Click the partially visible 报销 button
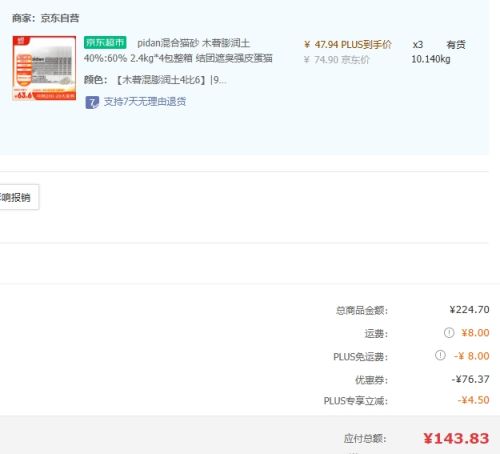The width and height of the screenshot is (500, 454). tap(19, 197)
